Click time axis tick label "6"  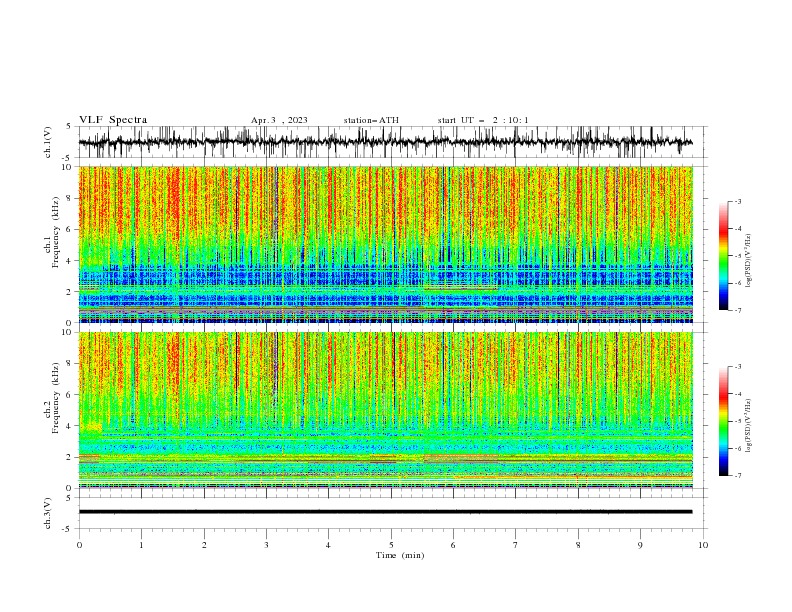click(453, 545)
